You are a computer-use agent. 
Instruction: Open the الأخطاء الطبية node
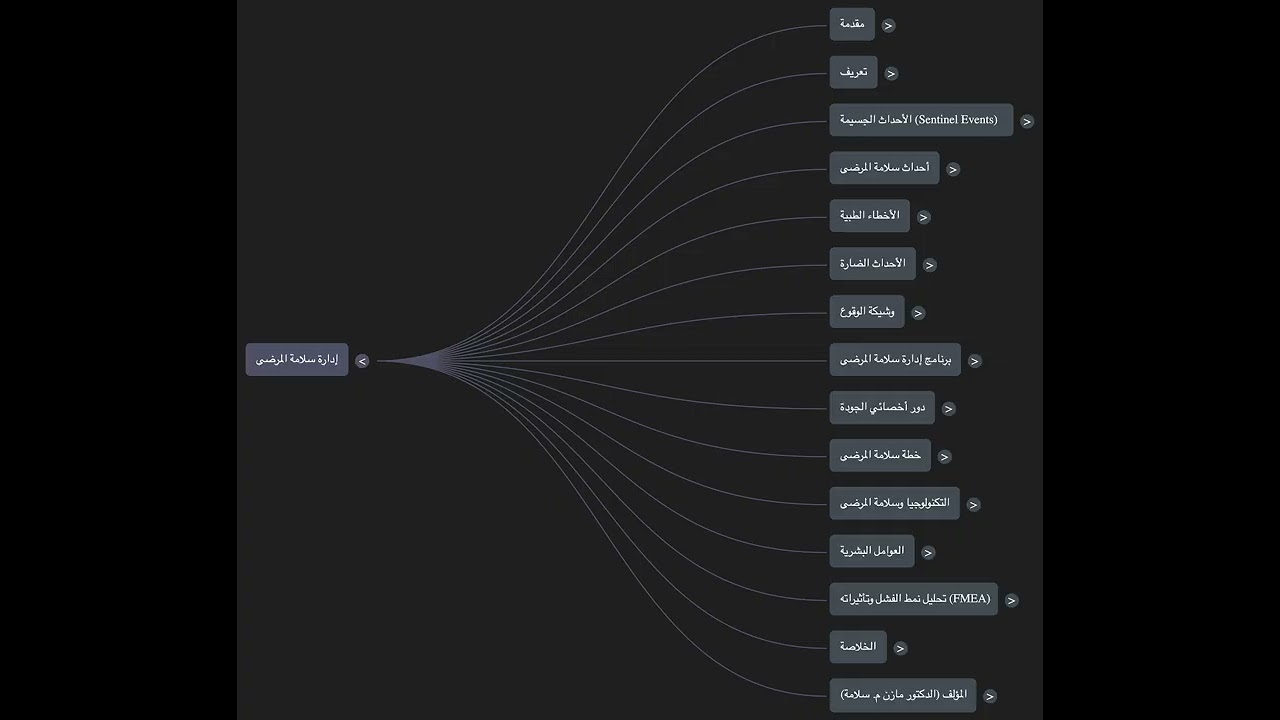point(870,216)
